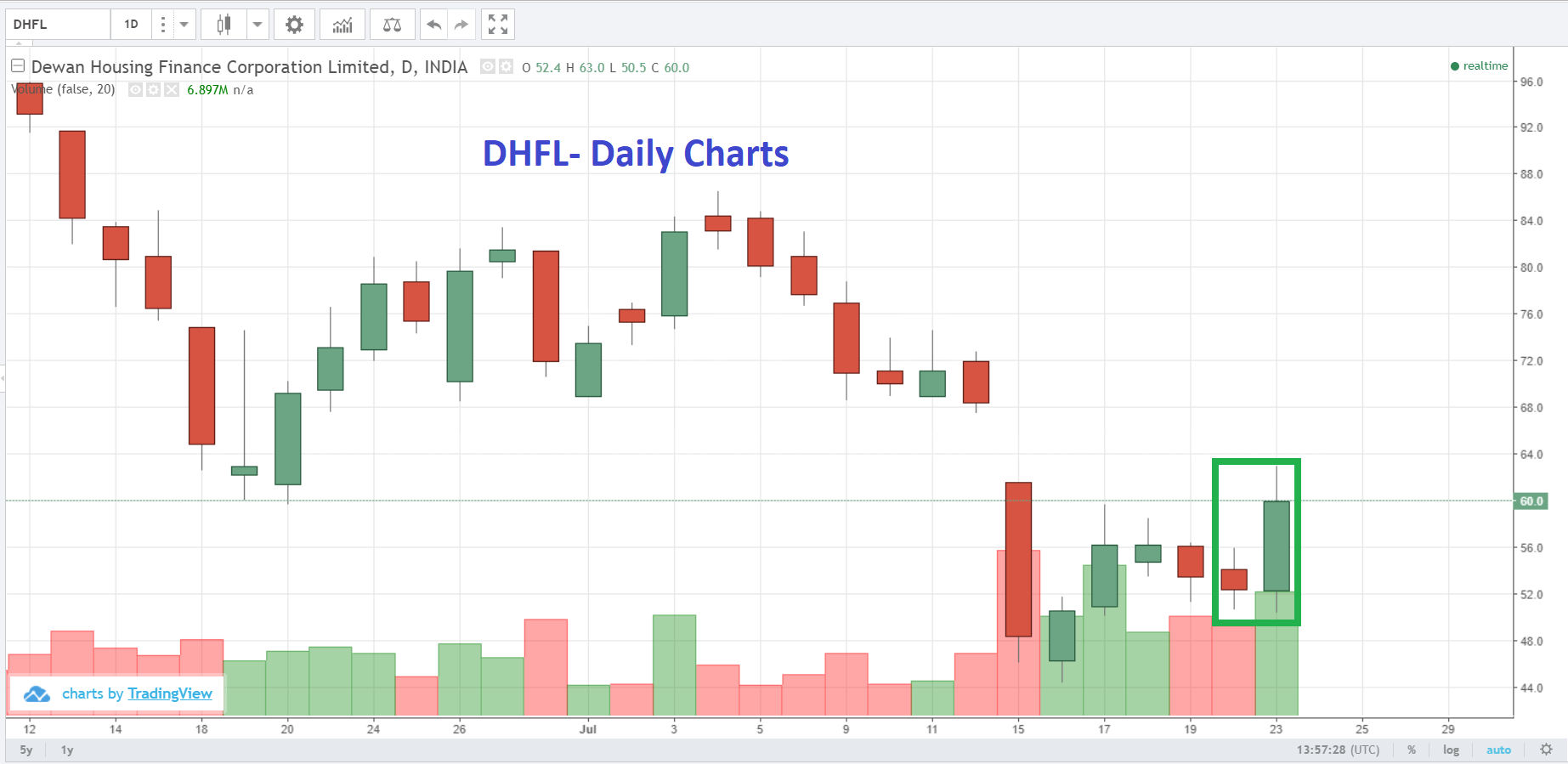This screenshot has width=1568, height=764.
Task: Open the indicators chart icon
Action: click(342, 25)
